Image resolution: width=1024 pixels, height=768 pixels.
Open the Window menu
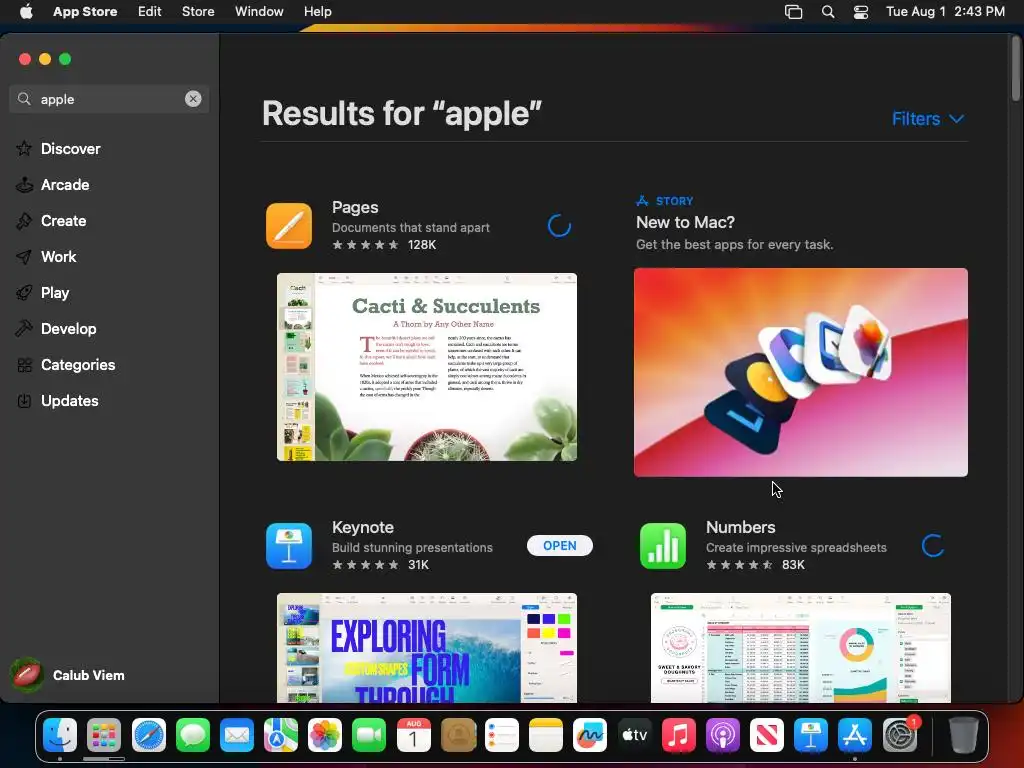(x=259, y=11)
